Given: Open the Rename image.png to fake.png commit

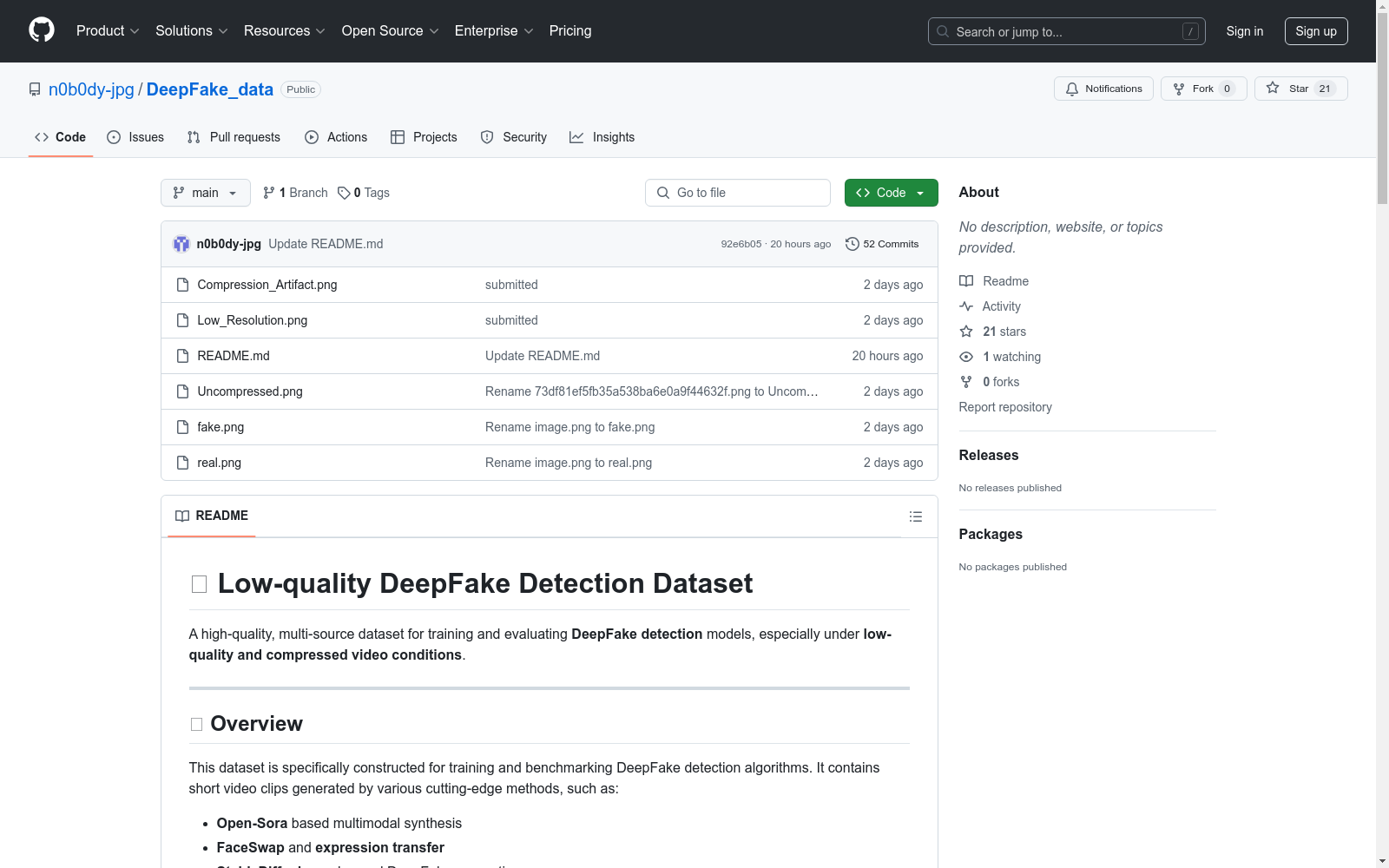Looking at the screenshot, I should point(570,427).
